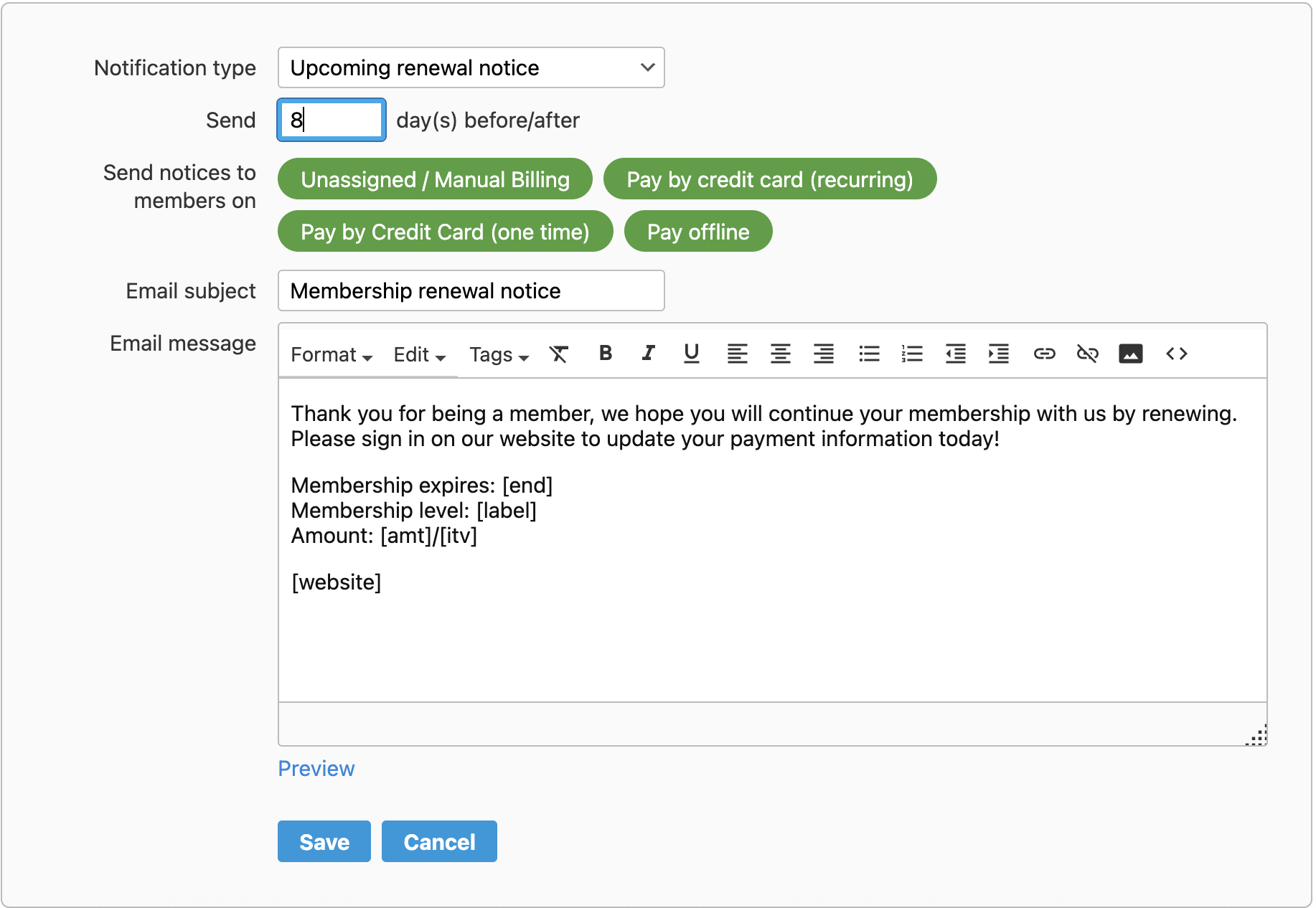Viewport: 1316px width, 908px height.
Task: Open the Notification type dropdown
Action: click(471, 68)
